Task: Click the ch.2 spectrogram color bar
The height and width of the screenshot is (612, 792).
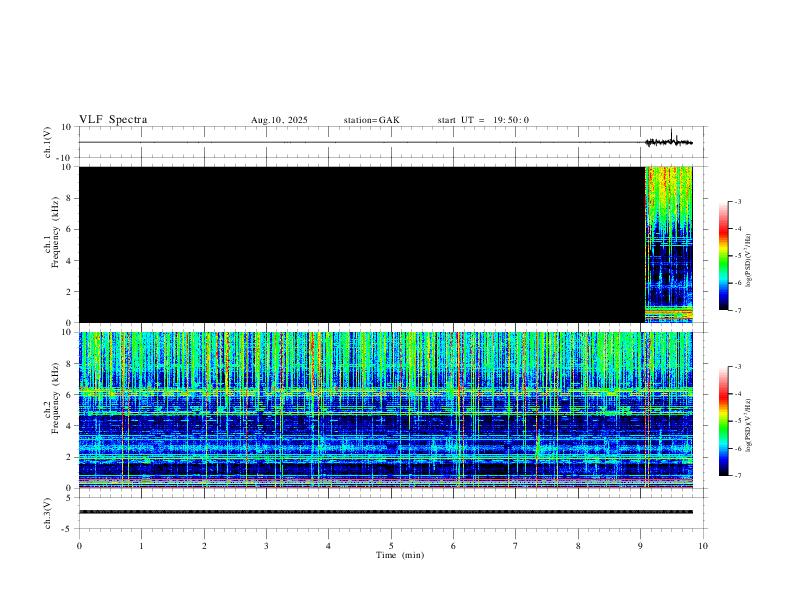Action: (723, 421)
